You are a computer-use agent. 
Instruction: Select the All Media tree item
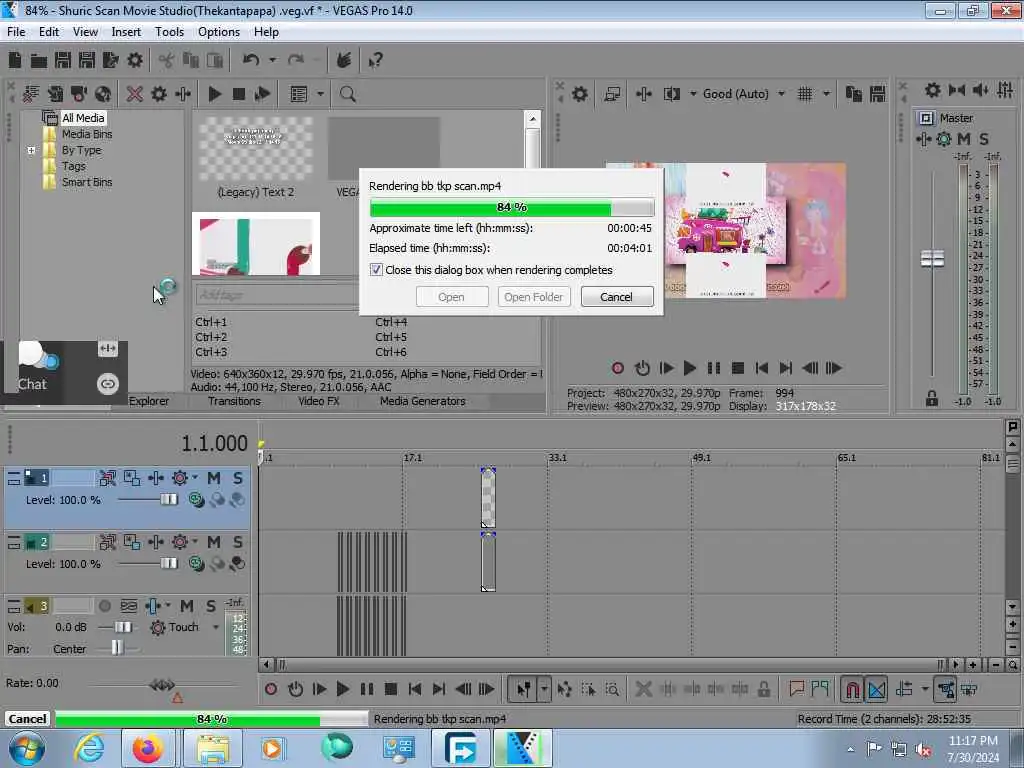point(83,118)
